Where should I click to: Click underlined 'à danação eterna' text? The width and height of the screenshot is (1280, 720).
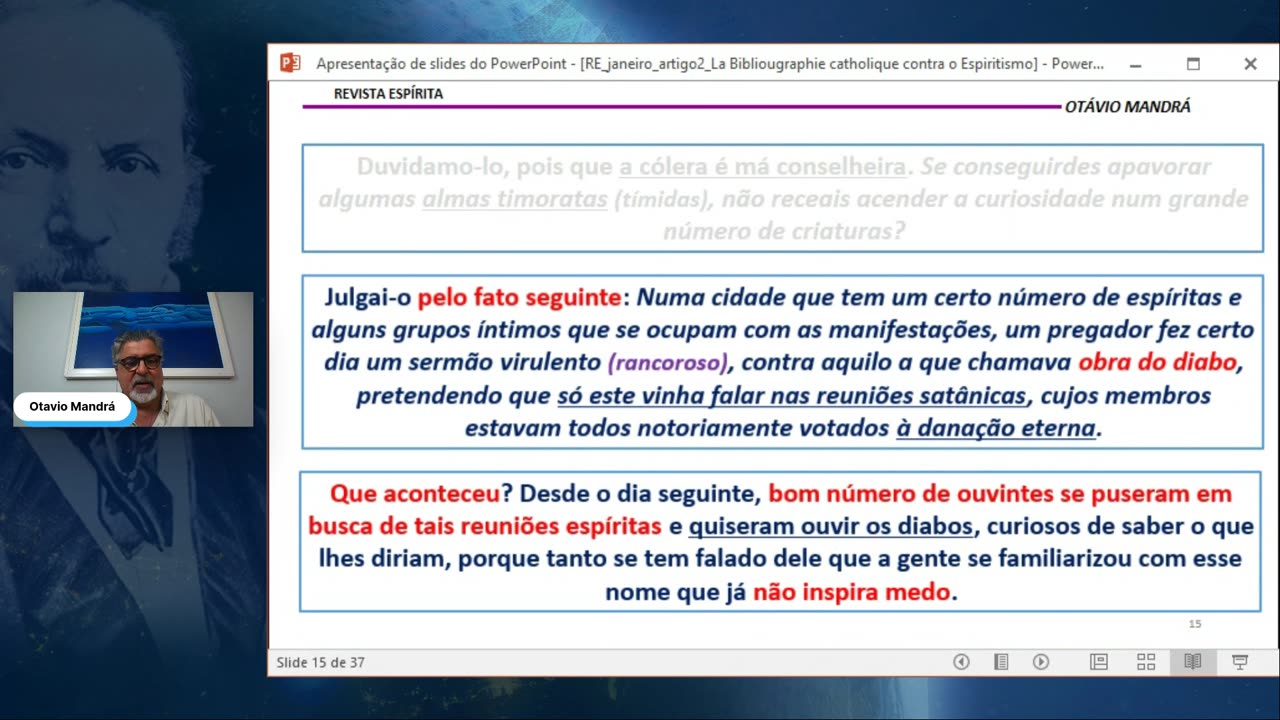click(x=996, y=429)
